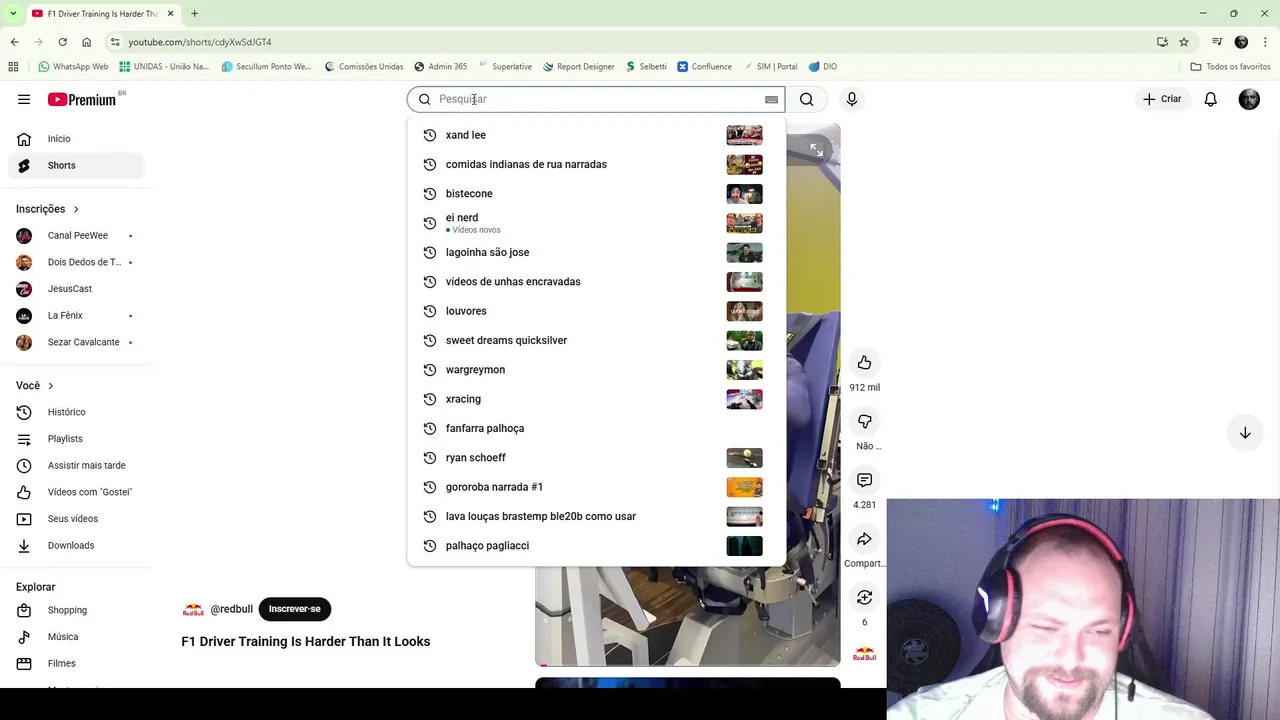Open Shopping under Explorar
Viewport: 1280px width, 720px height.
[x=76, y=610]
